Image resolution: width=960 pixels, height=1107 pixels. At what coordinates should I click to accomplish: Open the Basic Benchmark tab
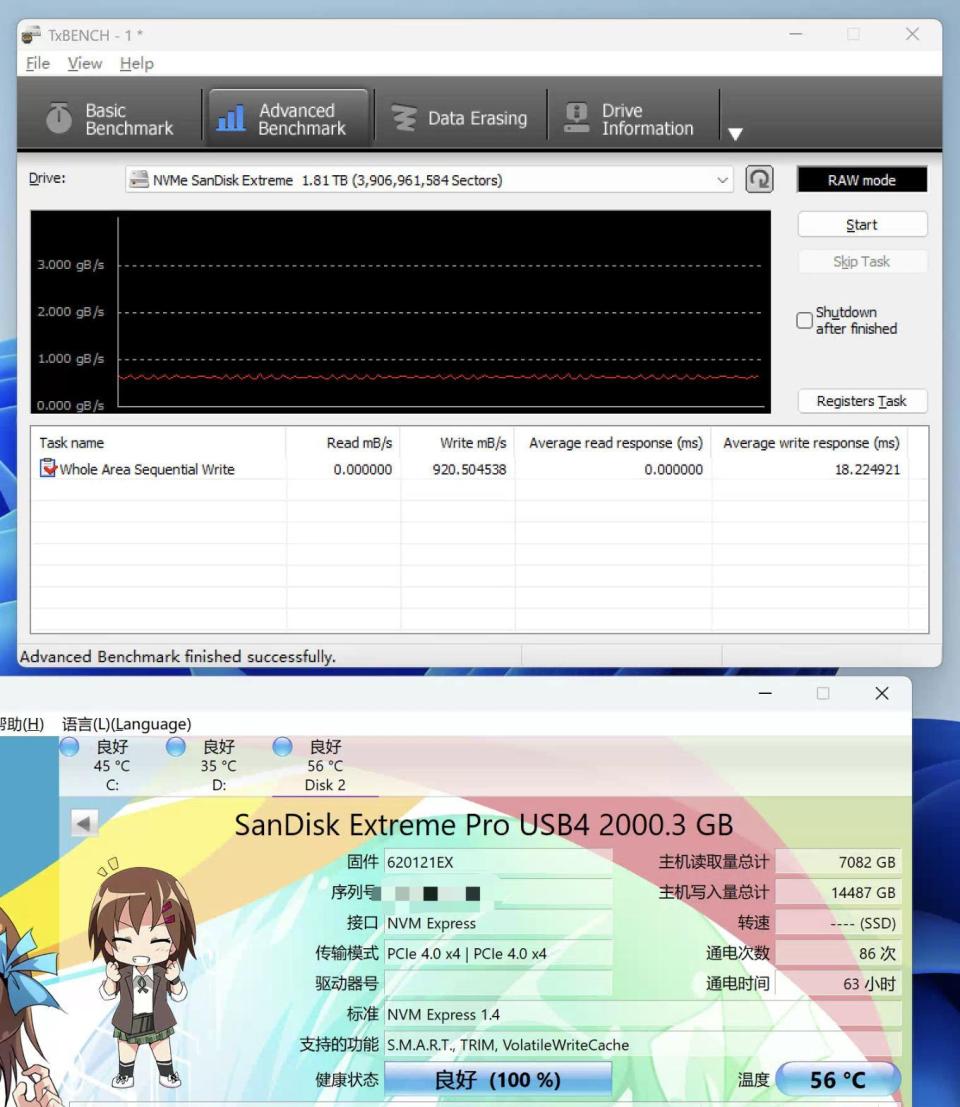click(x=110, y=119)
